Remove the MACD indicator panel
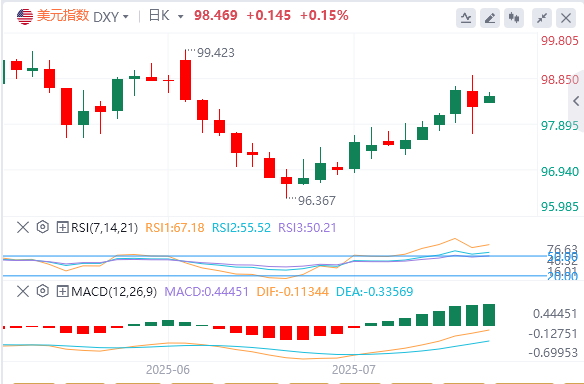 23,291
